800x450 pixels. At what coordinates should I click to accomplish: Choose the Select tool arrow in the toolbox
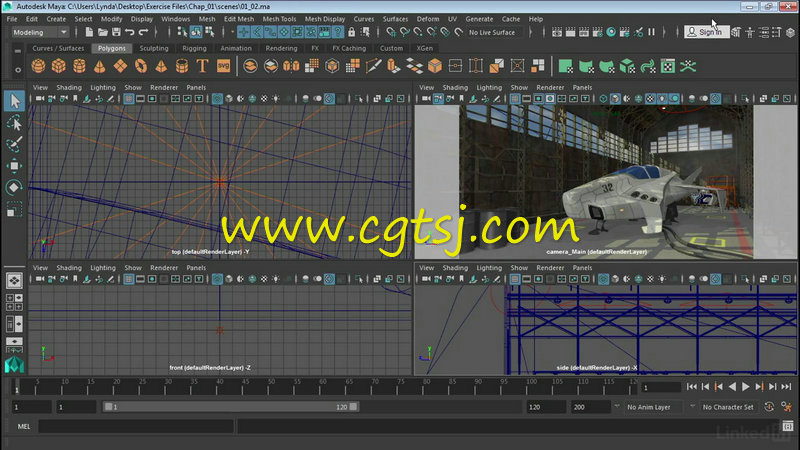pyautogui.click(x=14, y=101)
